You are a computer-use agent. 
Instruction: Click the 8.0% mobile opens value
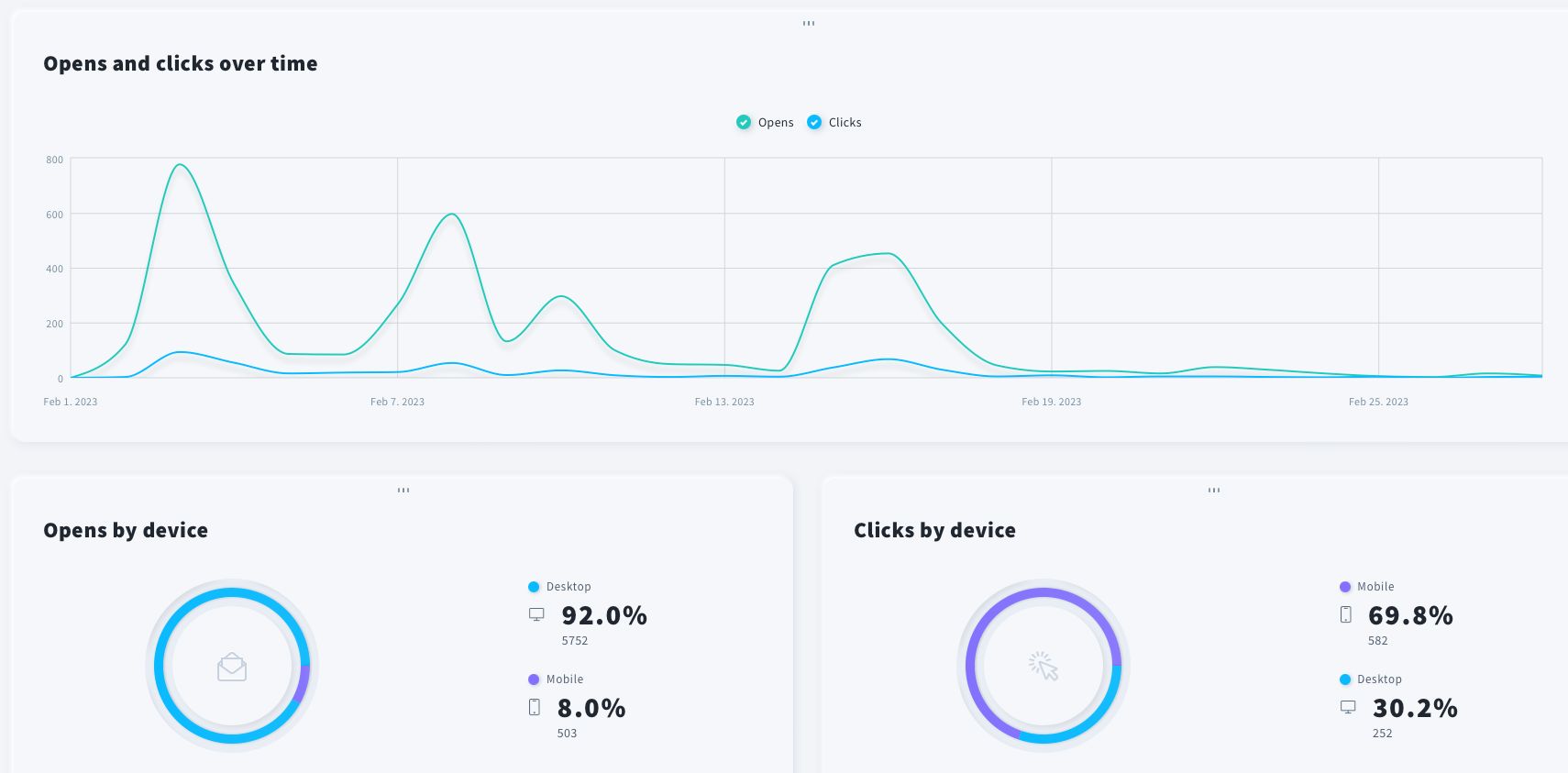point(591,708)
